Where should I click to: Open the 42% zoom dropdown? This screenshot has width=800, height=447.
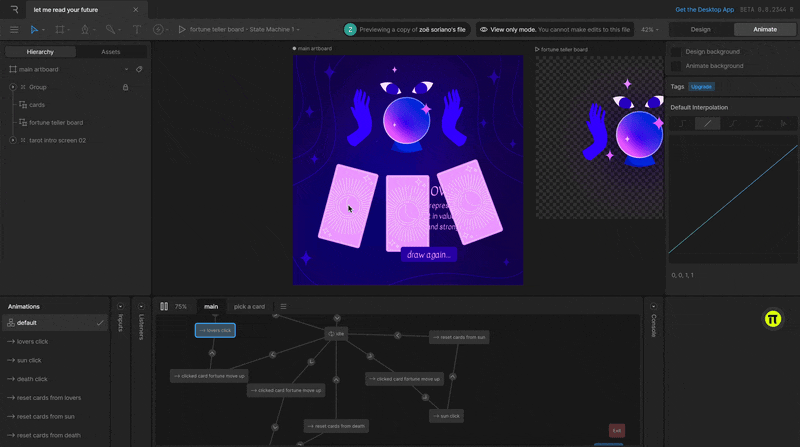click(x=650, y=30)
